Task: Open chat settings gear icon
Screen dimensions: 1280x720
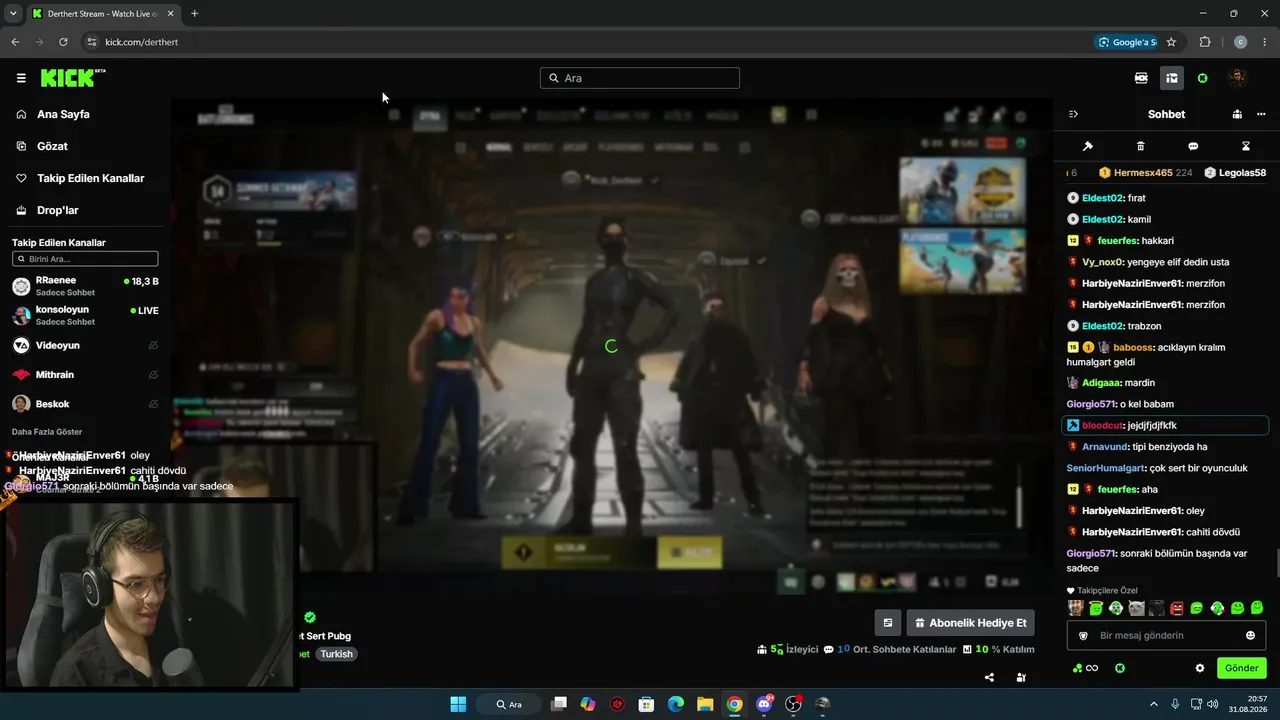Action: pos(1200,668)
